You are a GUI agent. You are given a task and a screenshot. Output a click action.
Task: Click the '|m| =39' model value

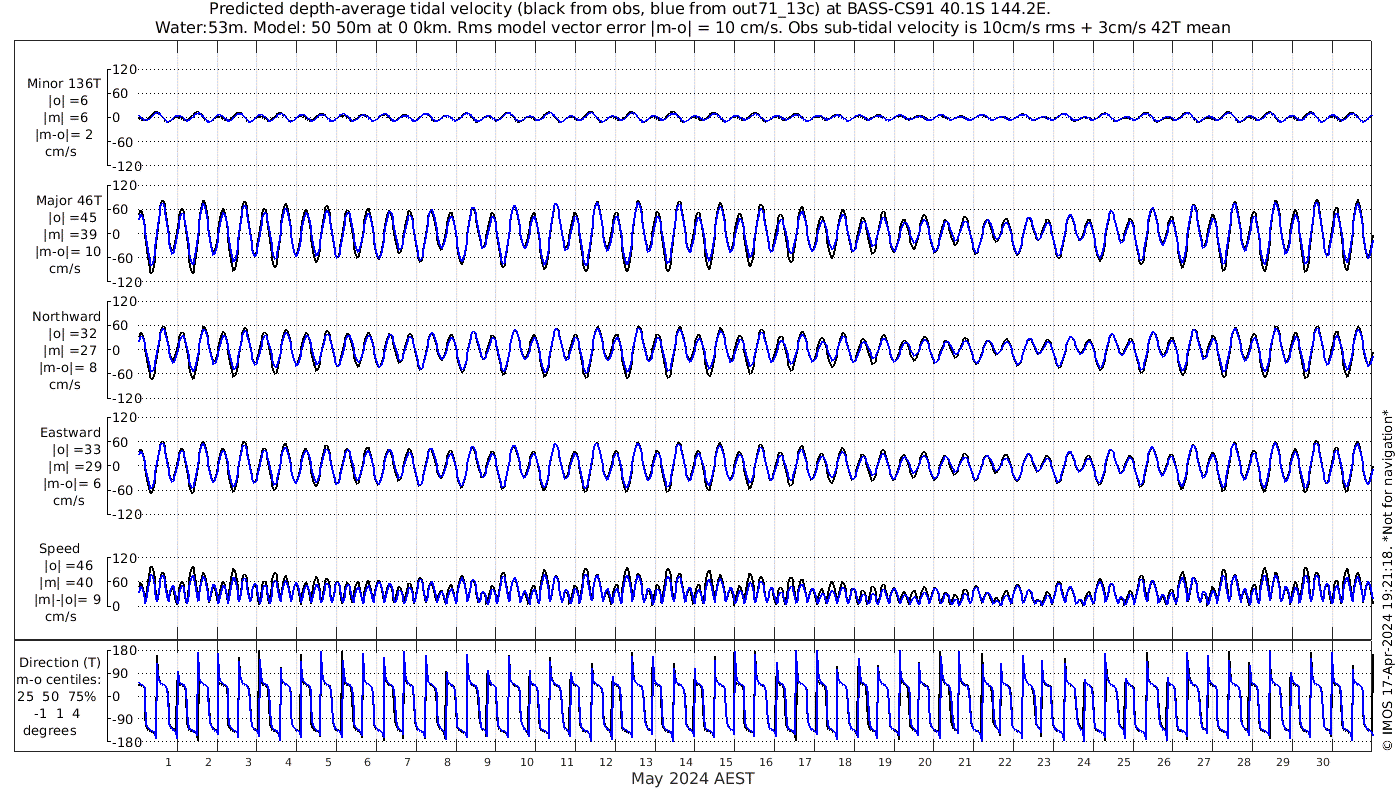click(x=73, y=235)
